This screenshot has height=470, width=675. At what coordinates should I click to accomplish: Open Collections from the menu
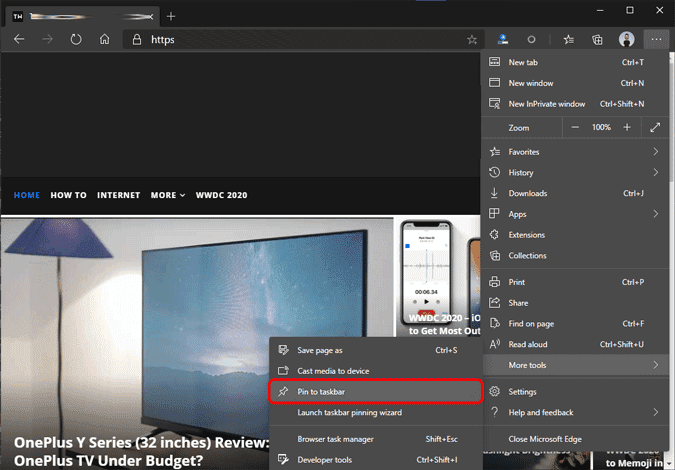(x=575, y=255)
